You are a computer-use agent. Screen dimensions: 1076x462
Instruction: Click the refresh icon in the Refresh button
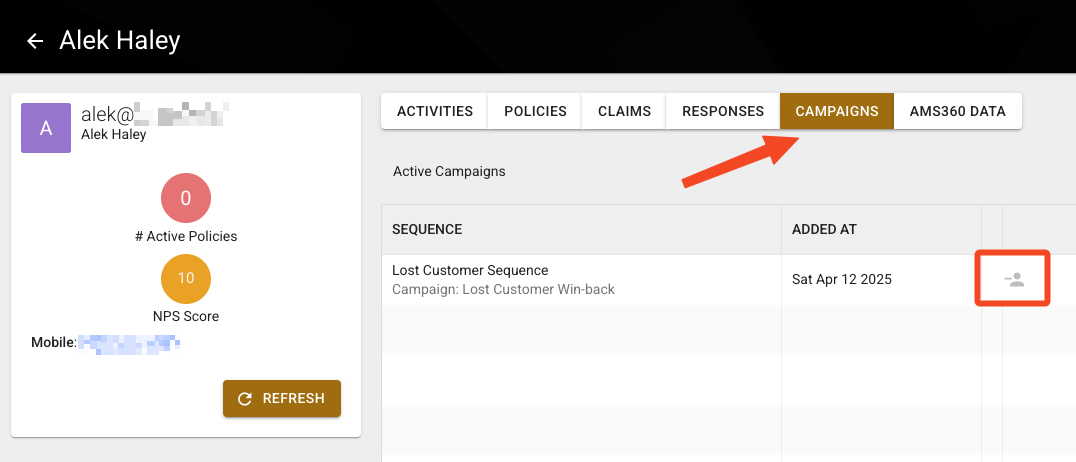245,399
